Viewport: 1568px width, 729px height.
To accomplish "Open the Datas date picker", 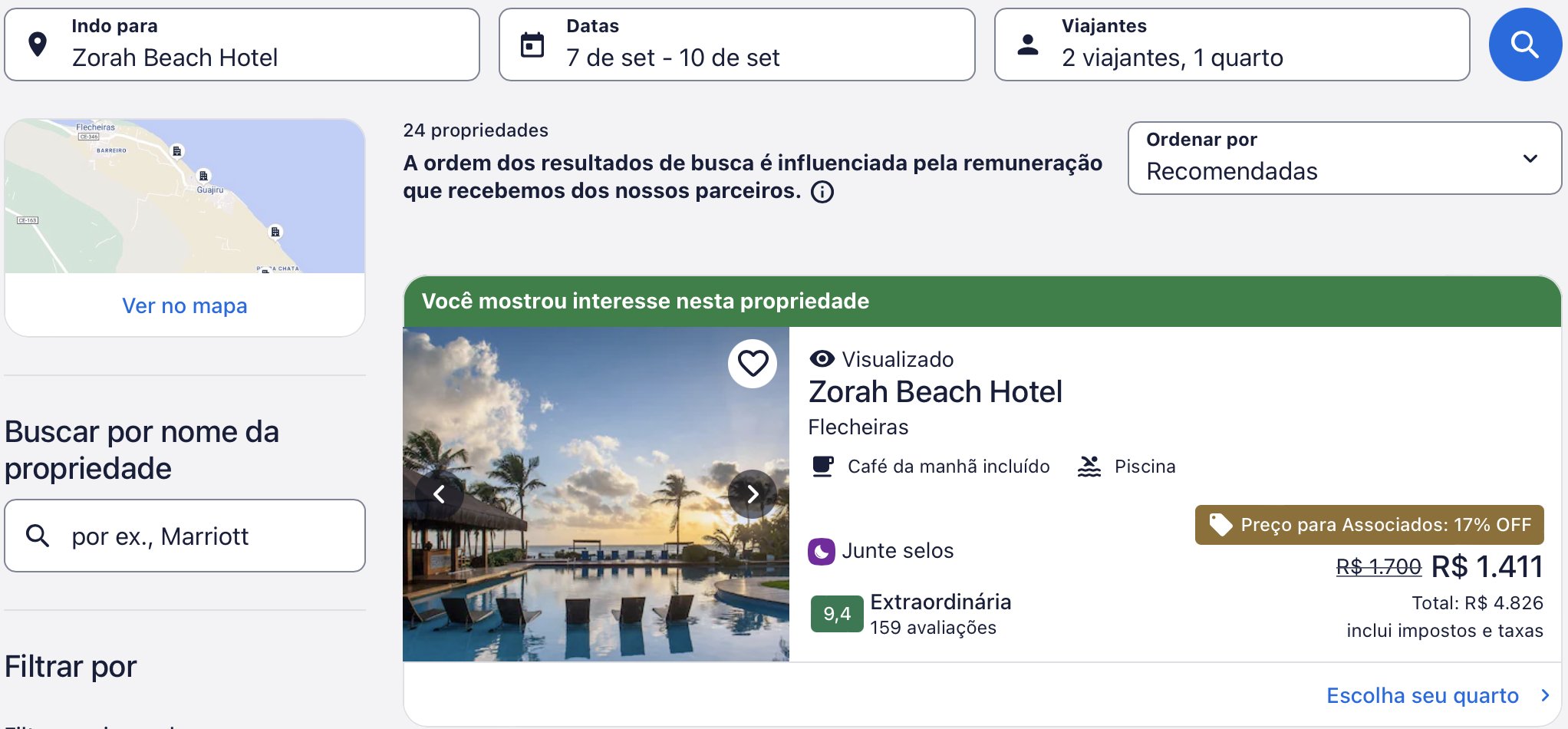I will pyautogui.click(x=736, y=45).
